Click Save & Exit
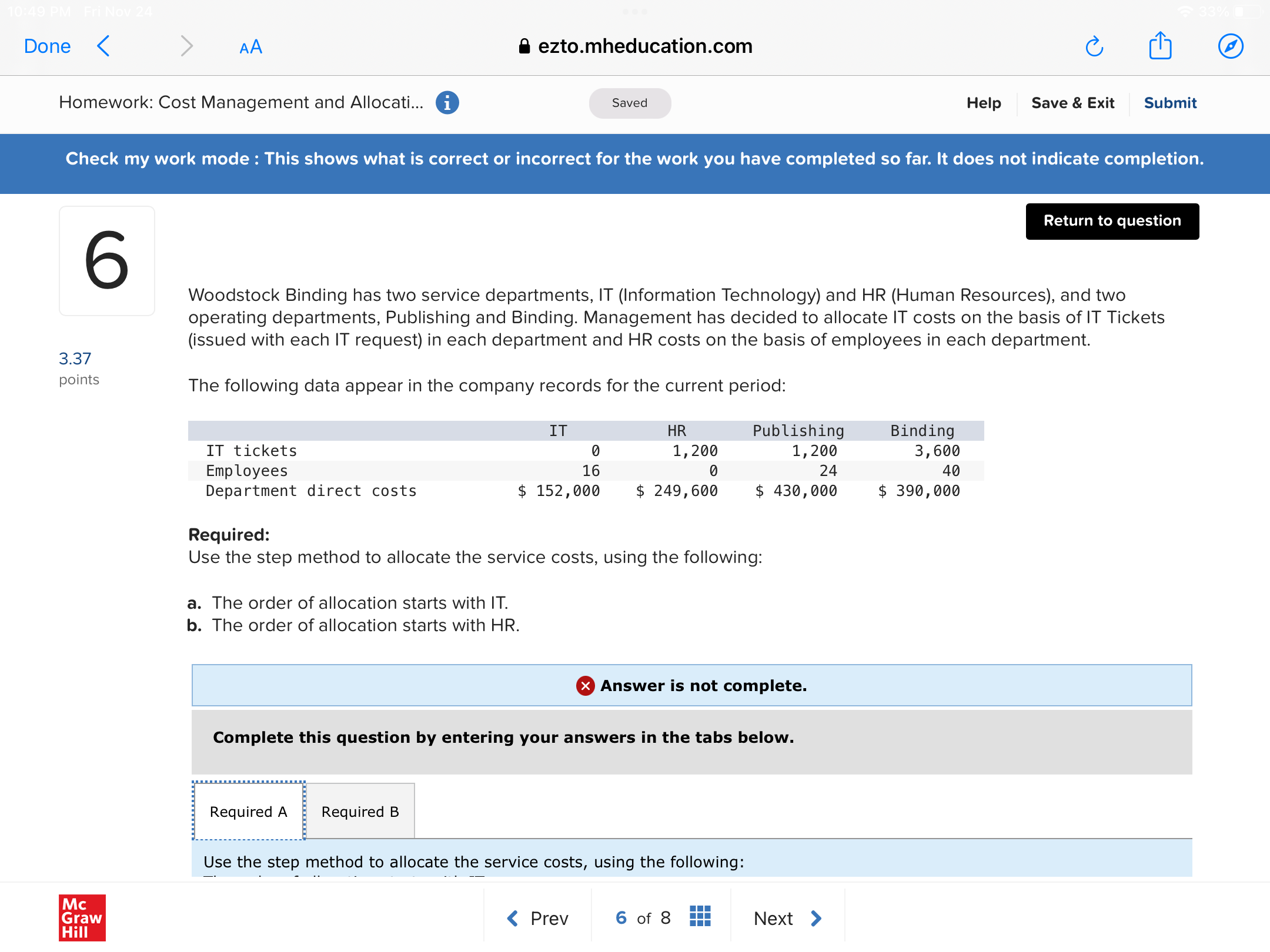1270x952 pixels. click(x=1072, y=103)
